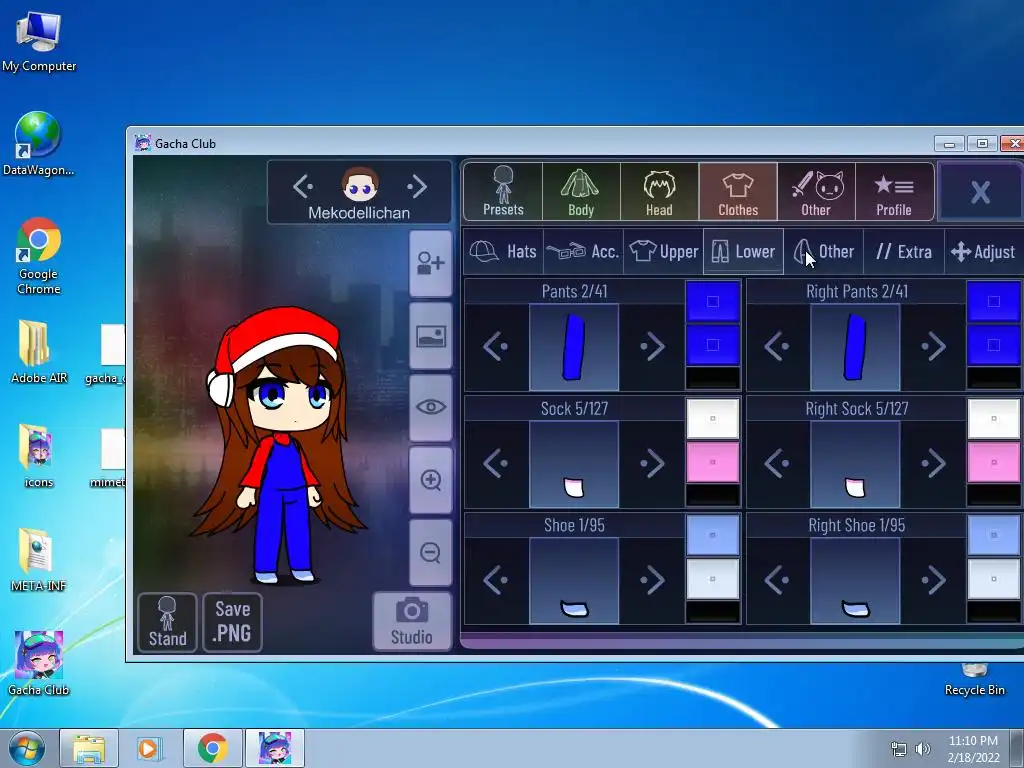The height and width of the screenshot is (768, 1024).
Task: Open the Adjust sub-tab
Action: (984, 251)
